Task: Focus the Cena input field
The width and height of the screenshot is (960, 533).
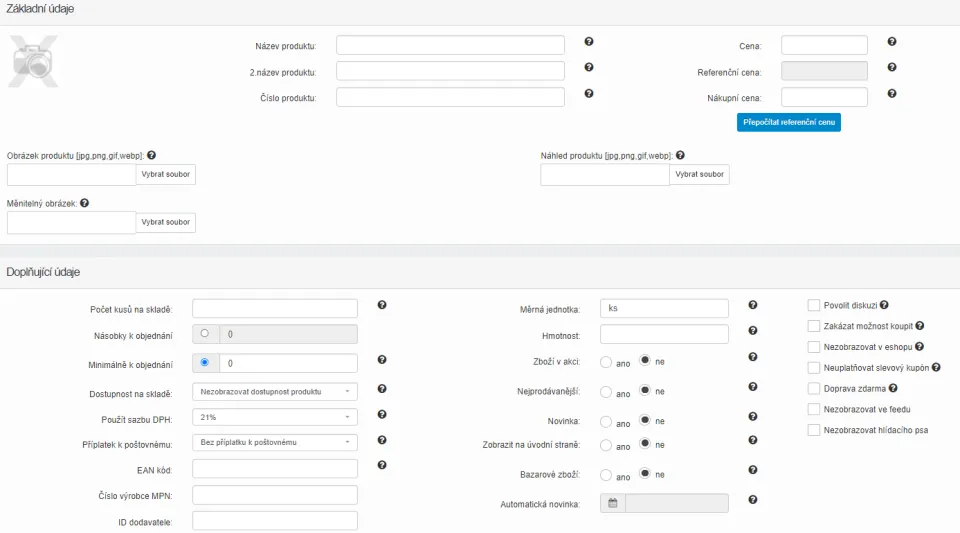Action: coord(824,45)
